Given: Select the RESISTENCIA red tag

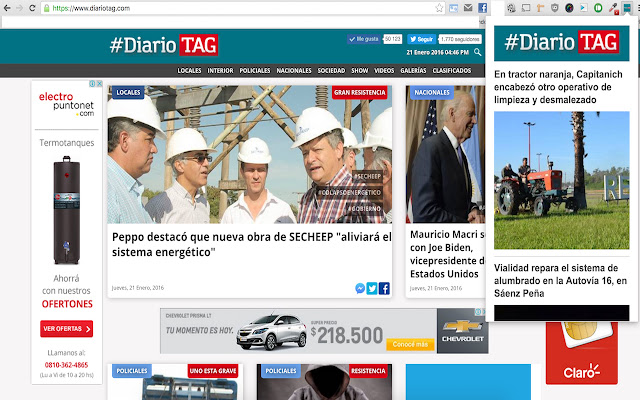Looking at the screenshot, I should coord(368,371).
